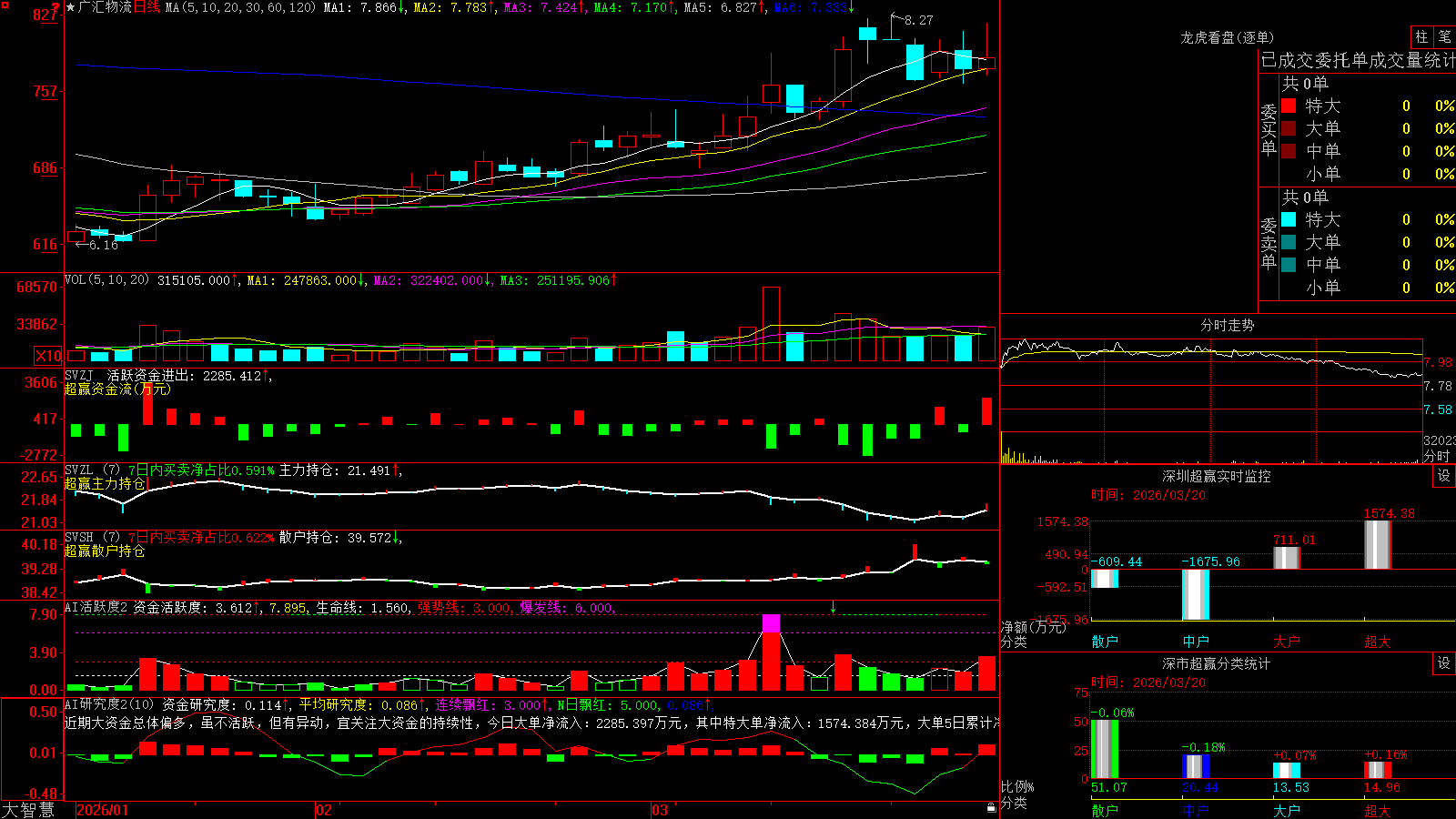Screen dimensions: 1456x819
Task: Switch to 柱 bar display mode
Action: (x=1421, y=37)
